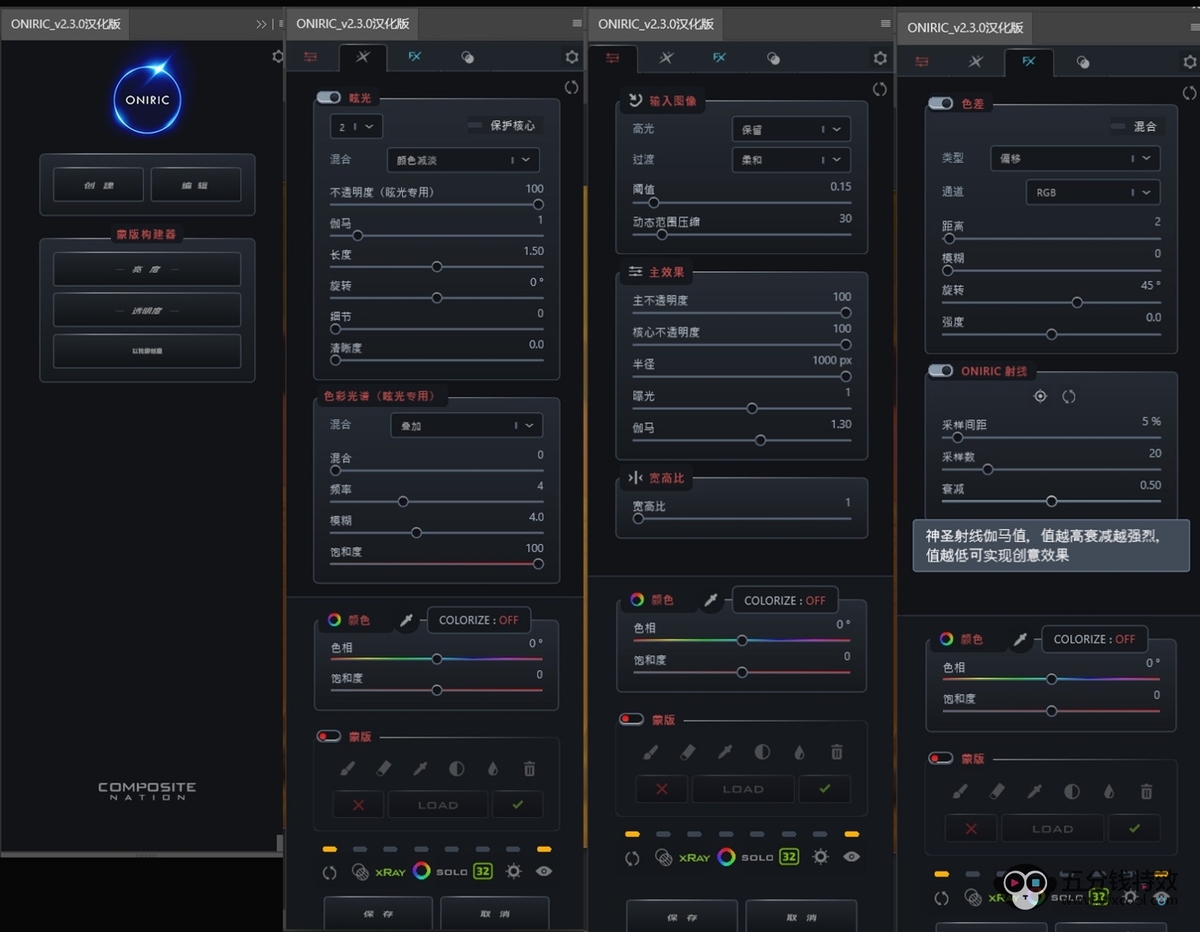Click the green check mask confirm in 色差 panel

point(1134,828)
